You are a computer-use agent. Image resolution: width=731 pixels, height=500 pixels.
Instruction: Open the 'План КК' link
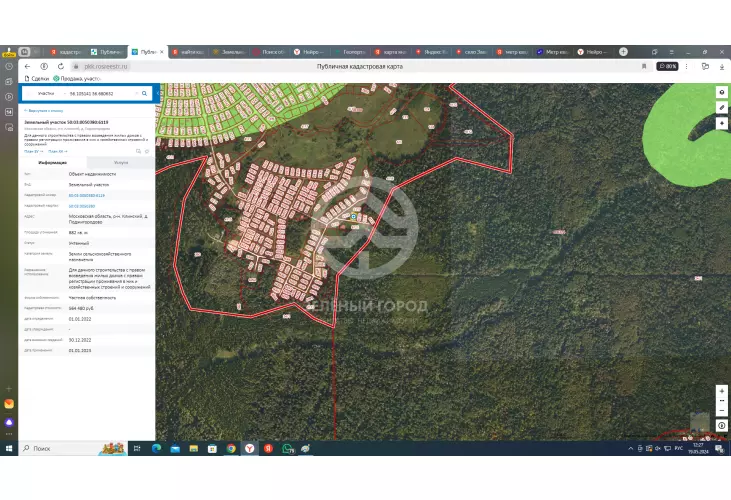57,151
